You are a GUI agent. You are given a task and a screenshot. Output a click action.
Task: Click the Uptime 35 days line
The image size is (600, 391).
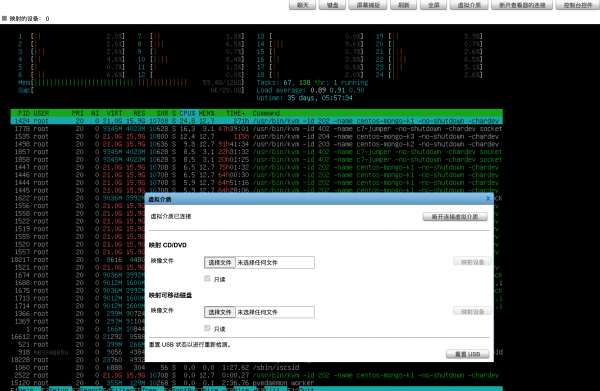tap(305, 98)
